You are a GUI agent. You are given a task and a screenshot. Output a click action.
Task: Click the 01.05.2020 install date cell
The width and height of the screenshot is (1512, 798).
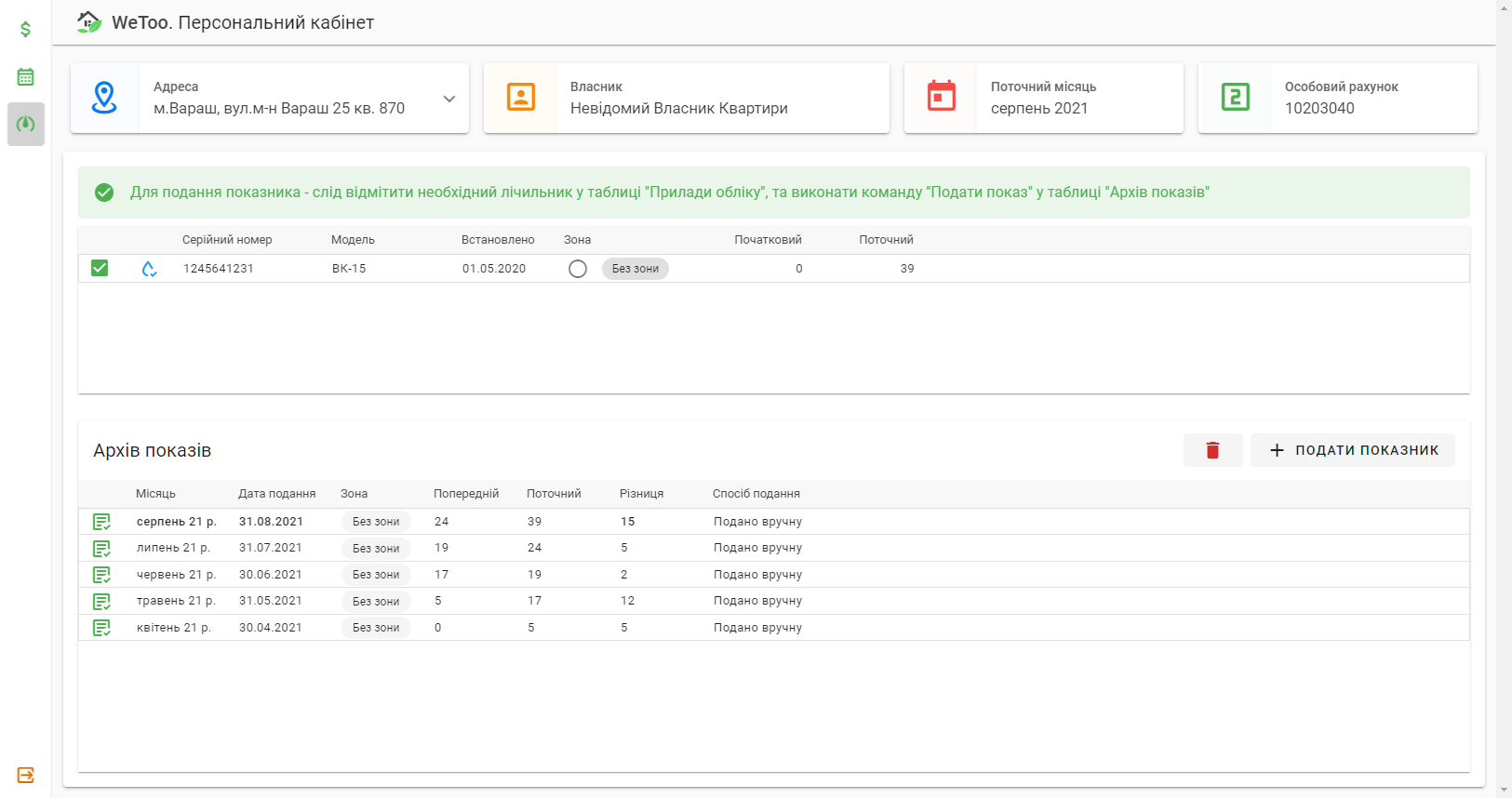coord(494,269)
